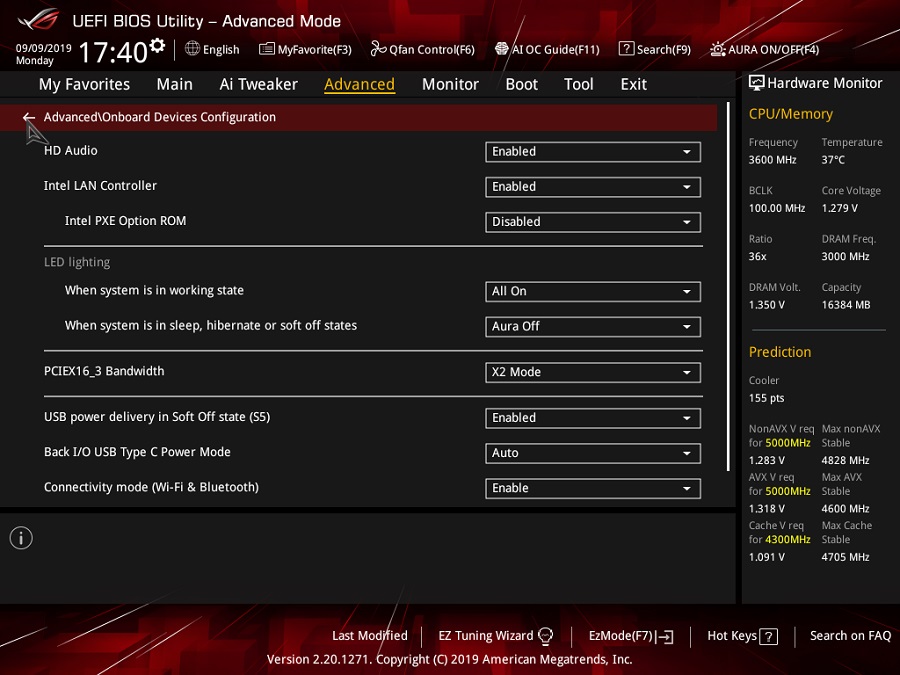The image size is (900, 675).
Task: Launch Qfan Control(F6) fan icon
Action: (x=378, y=49)
